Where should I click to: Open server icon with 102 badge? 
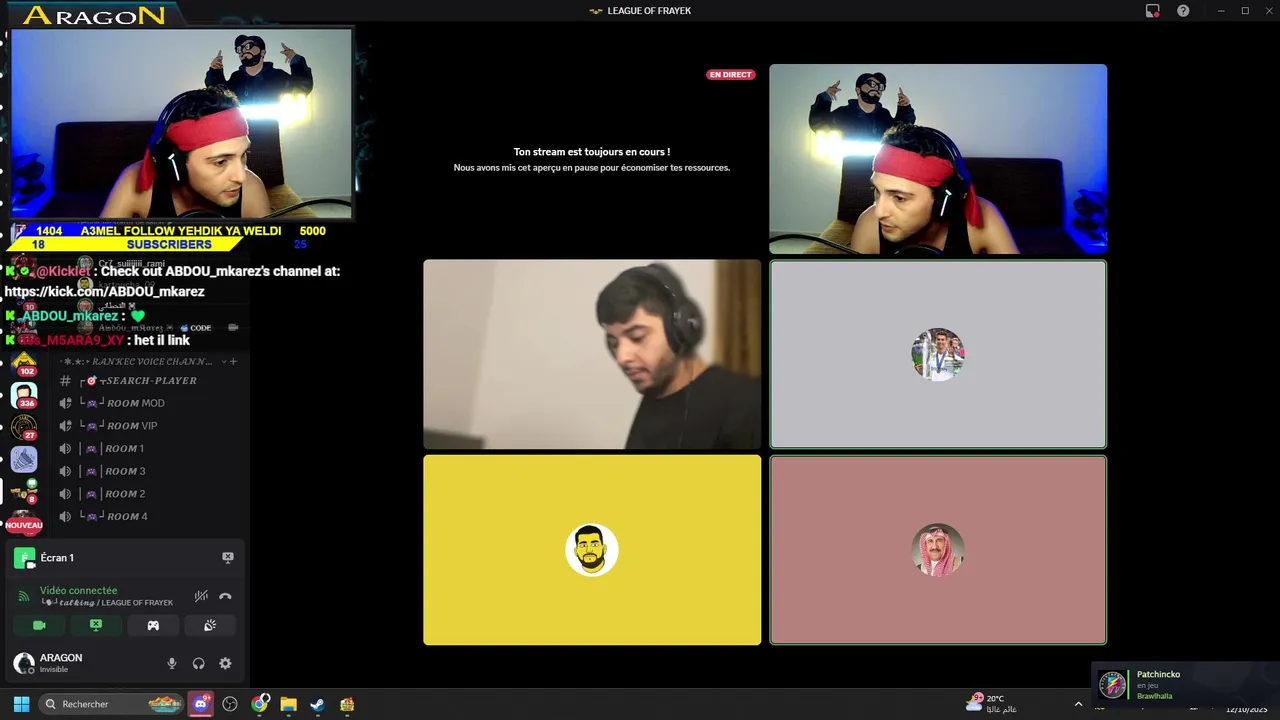[x=24, y=362]
